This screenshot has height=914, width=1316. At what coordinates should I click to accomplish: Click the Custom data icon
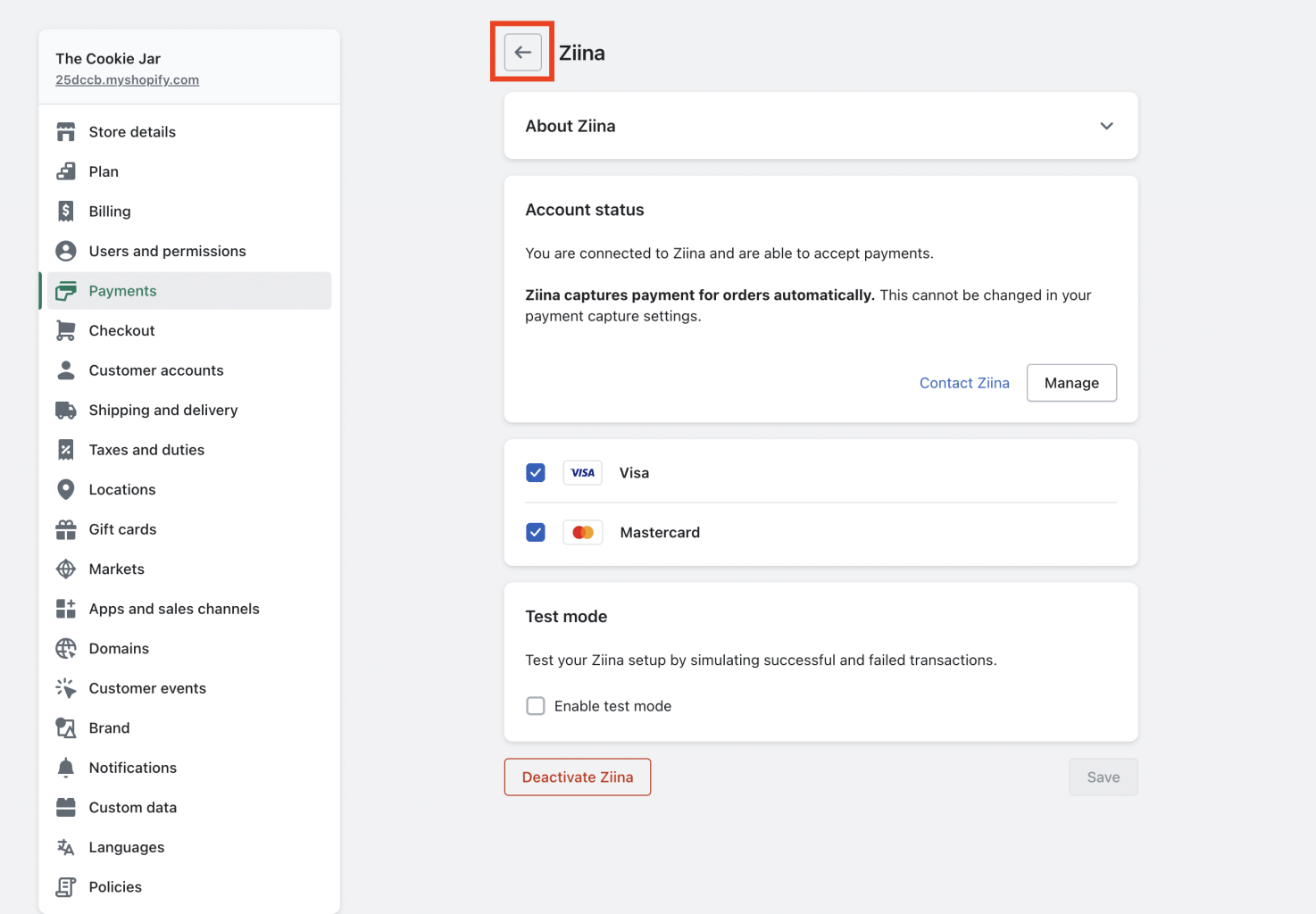click(66, 807)
